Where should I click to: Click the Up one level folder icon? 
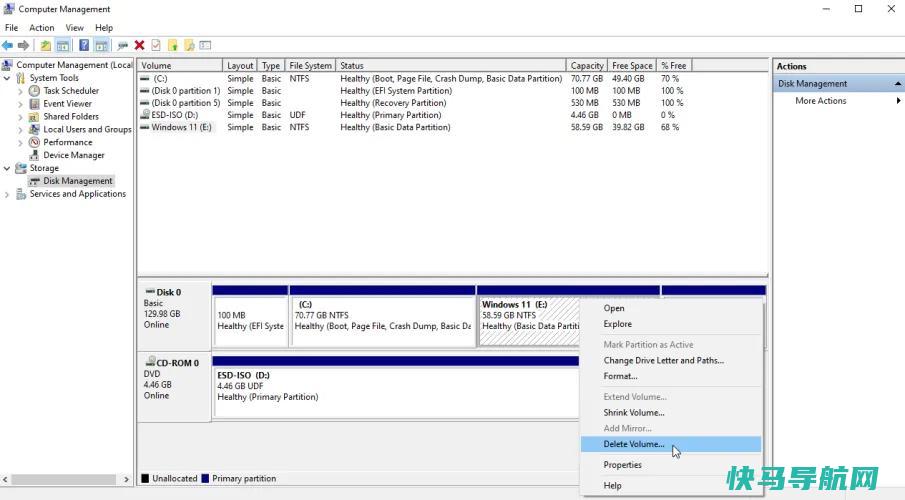click(x=46, y=45)
